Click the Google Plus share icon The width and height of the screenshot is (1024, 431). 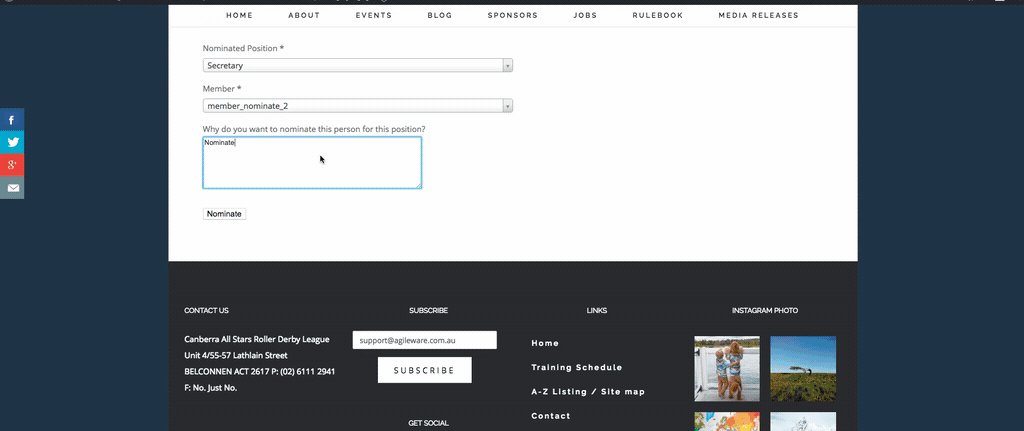(12, 165)
